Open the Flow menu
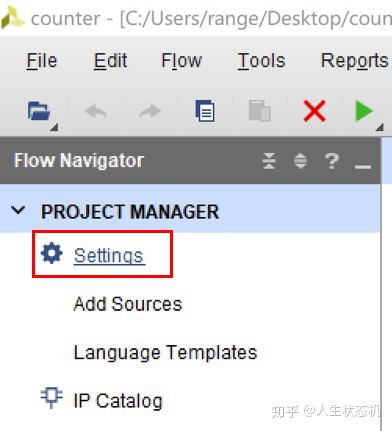Screen dimensions: 392x431 [x=182, y=61]
